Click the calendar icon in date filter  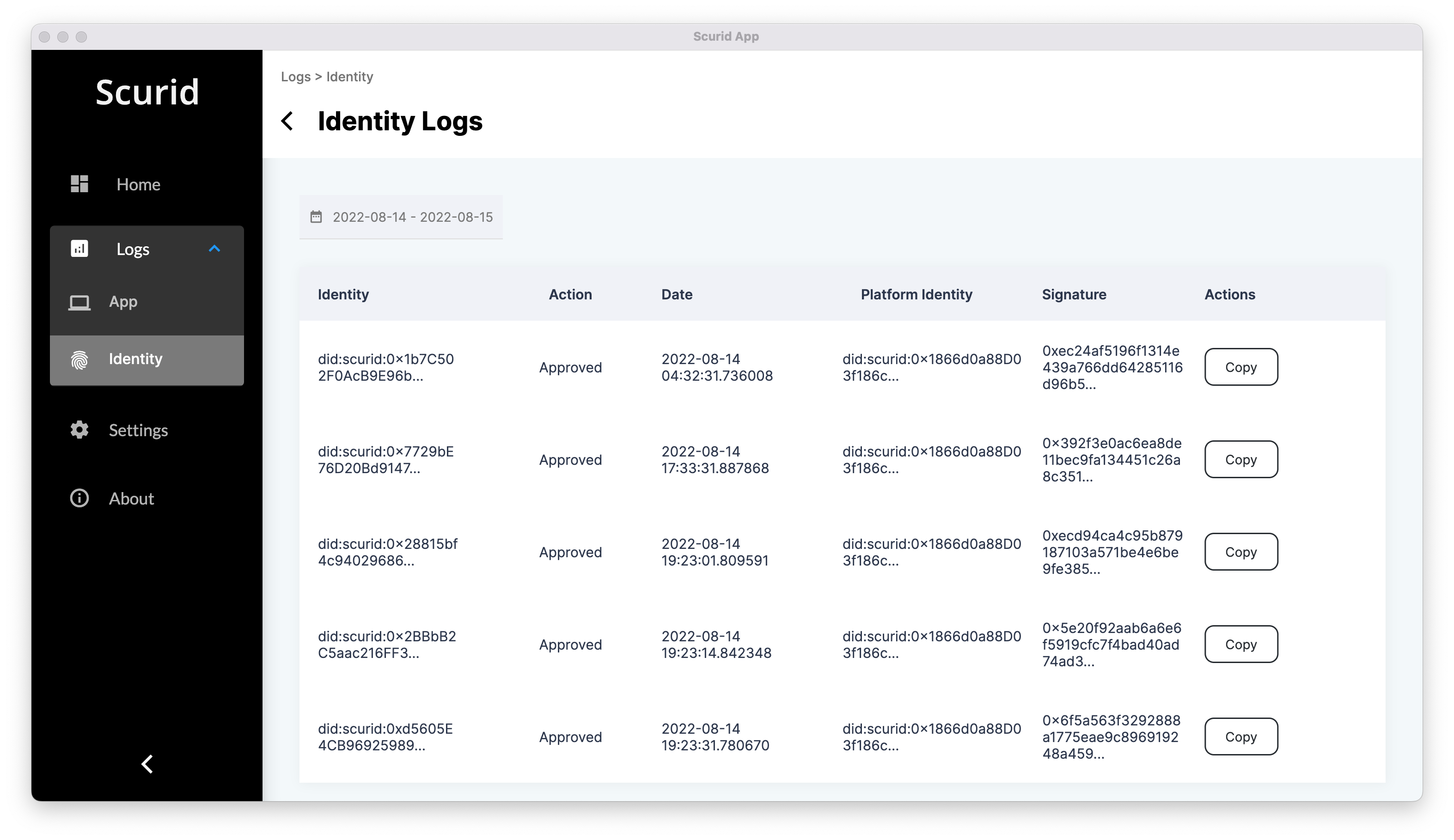[x=316, y=217]
